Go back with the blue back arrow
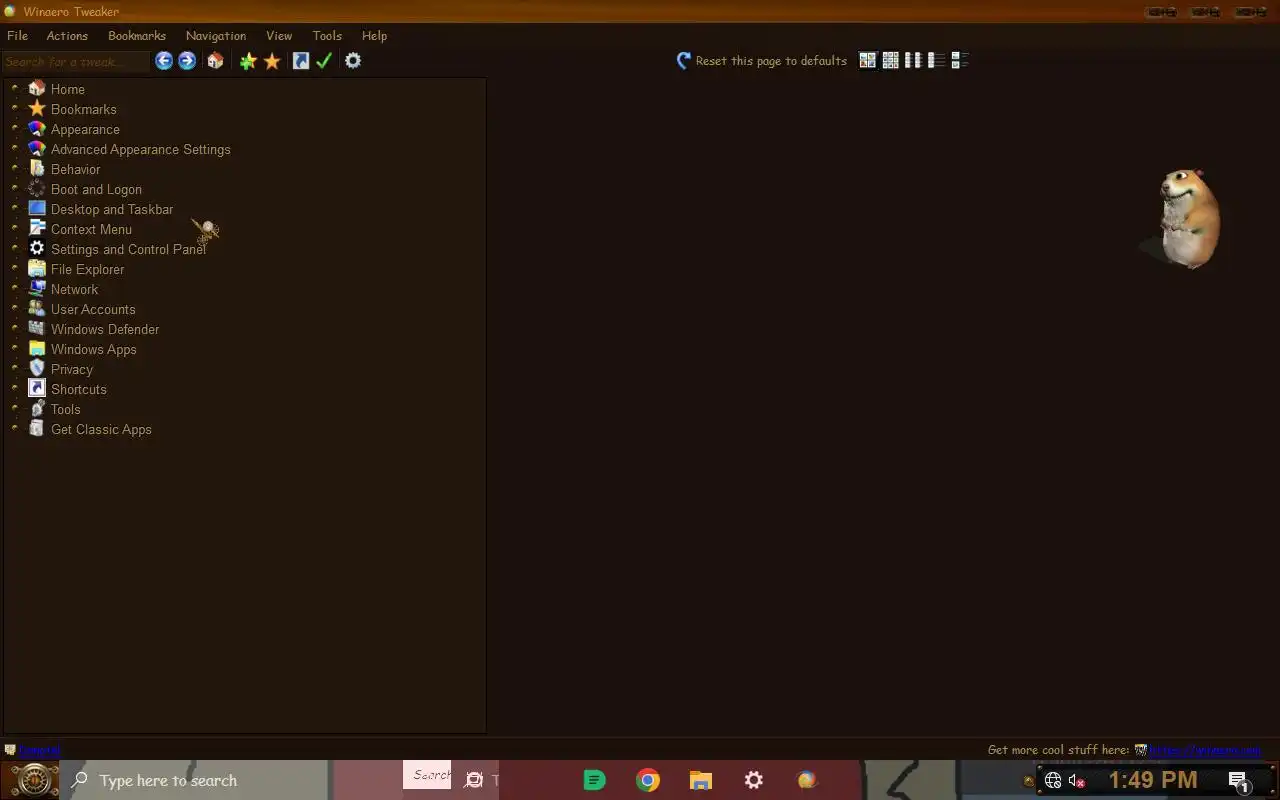 (164, 61)
